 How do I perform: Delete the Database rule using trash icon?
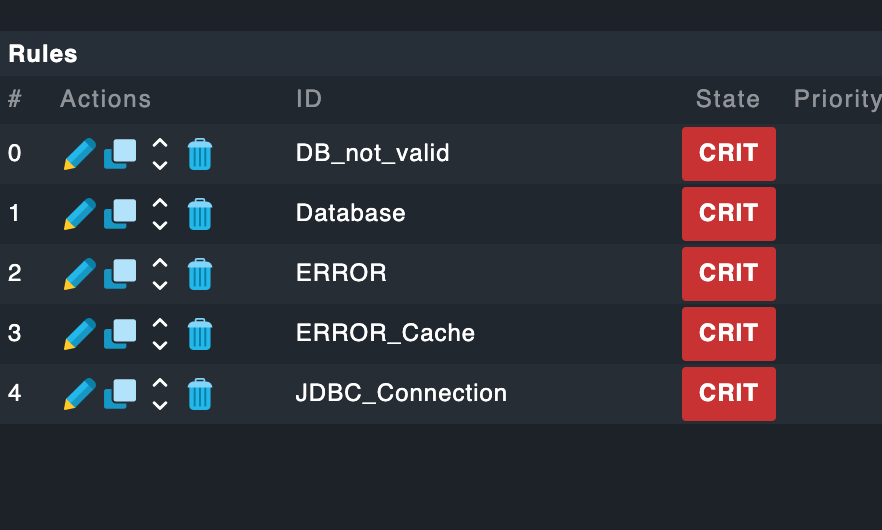pos(200,214)
